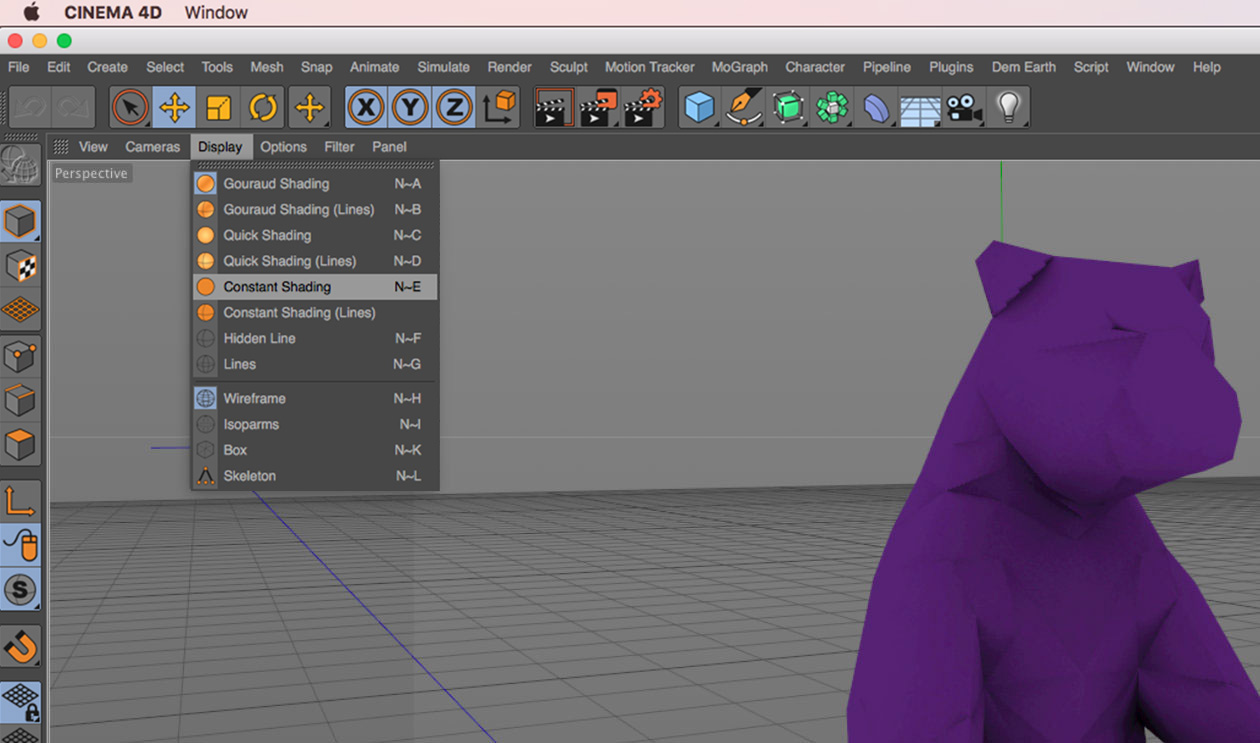Open the viewport Filter menu
This screenshot has height=743, width=1260.
[x=339, y=146]
